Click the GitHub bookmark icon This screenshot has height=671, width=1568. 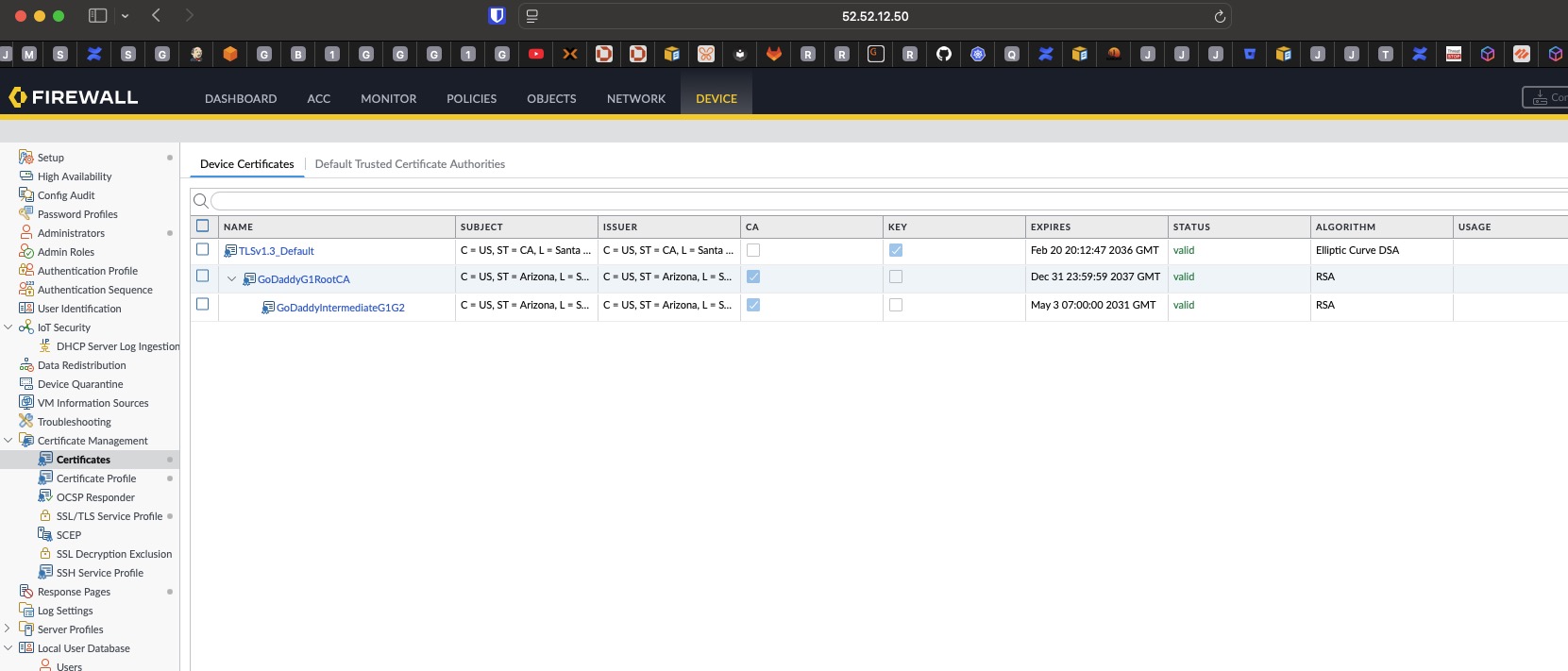[943, 55]
